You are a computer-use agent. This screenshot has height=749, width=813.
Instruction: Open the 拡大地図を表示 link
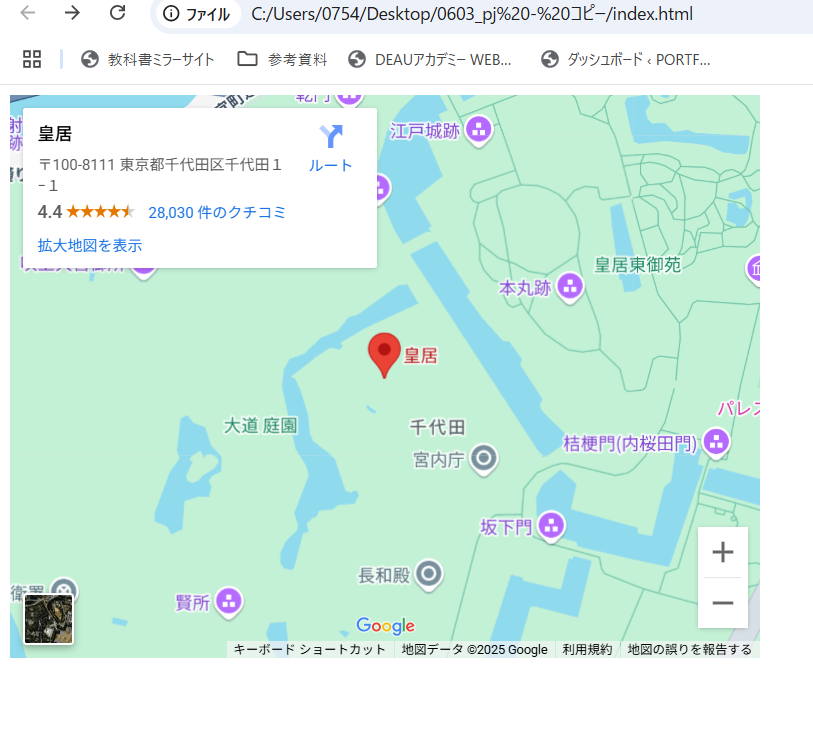[90, 245]
